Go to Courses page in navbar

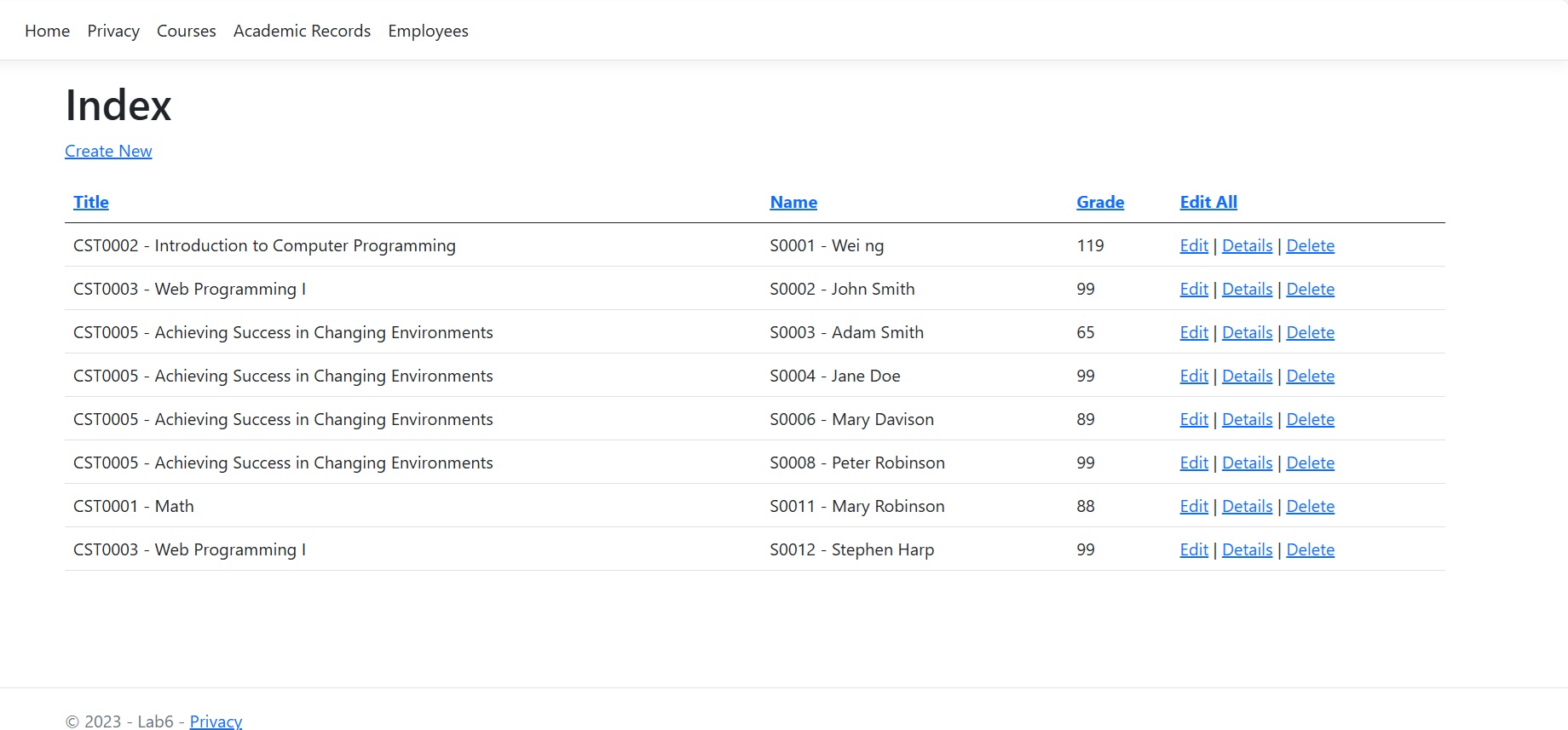click(x=186, y=31)
